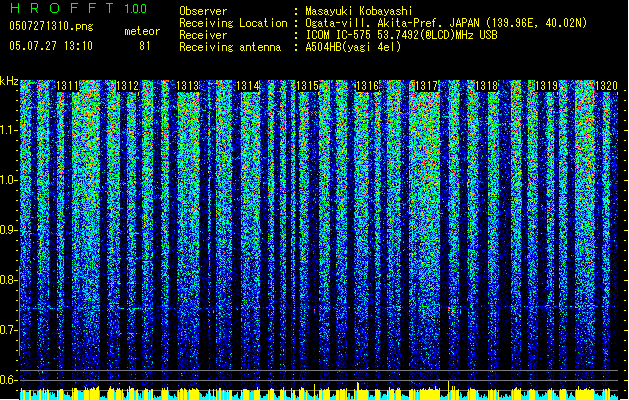Viewport: 629px width, 400px height.
Task: Click the 1311 time marker
Action: click(x=67, y=86)
